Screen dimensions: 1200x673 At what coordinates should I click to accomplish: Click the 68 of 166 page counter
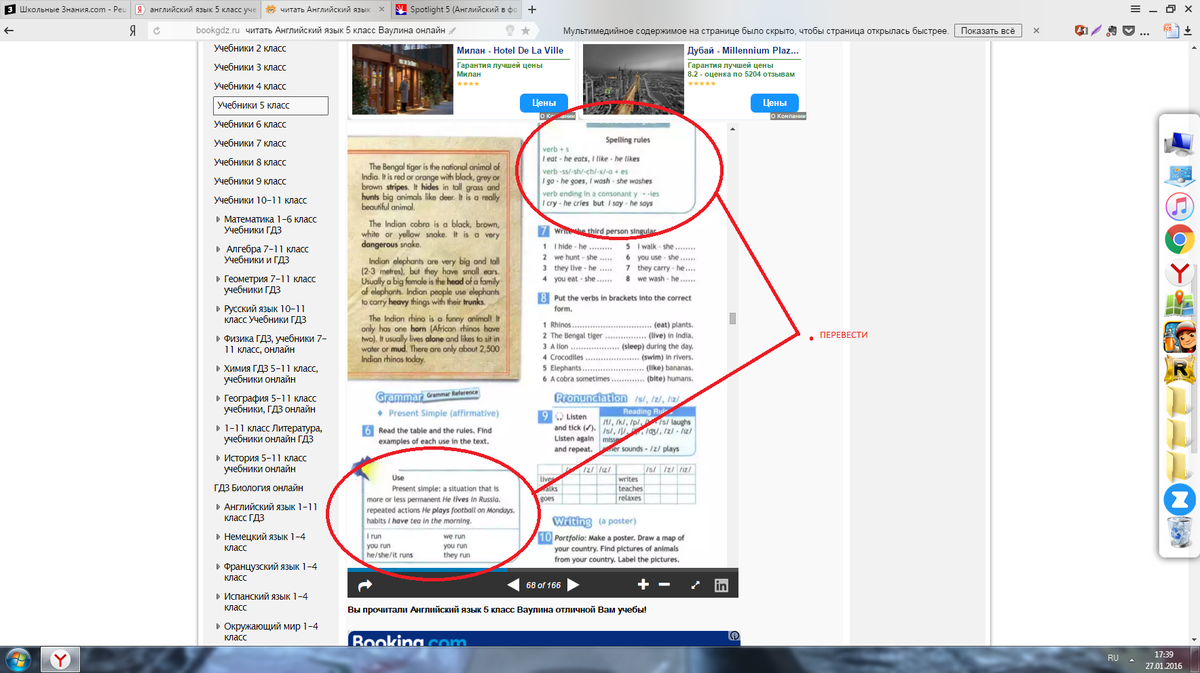coord(543,585)
